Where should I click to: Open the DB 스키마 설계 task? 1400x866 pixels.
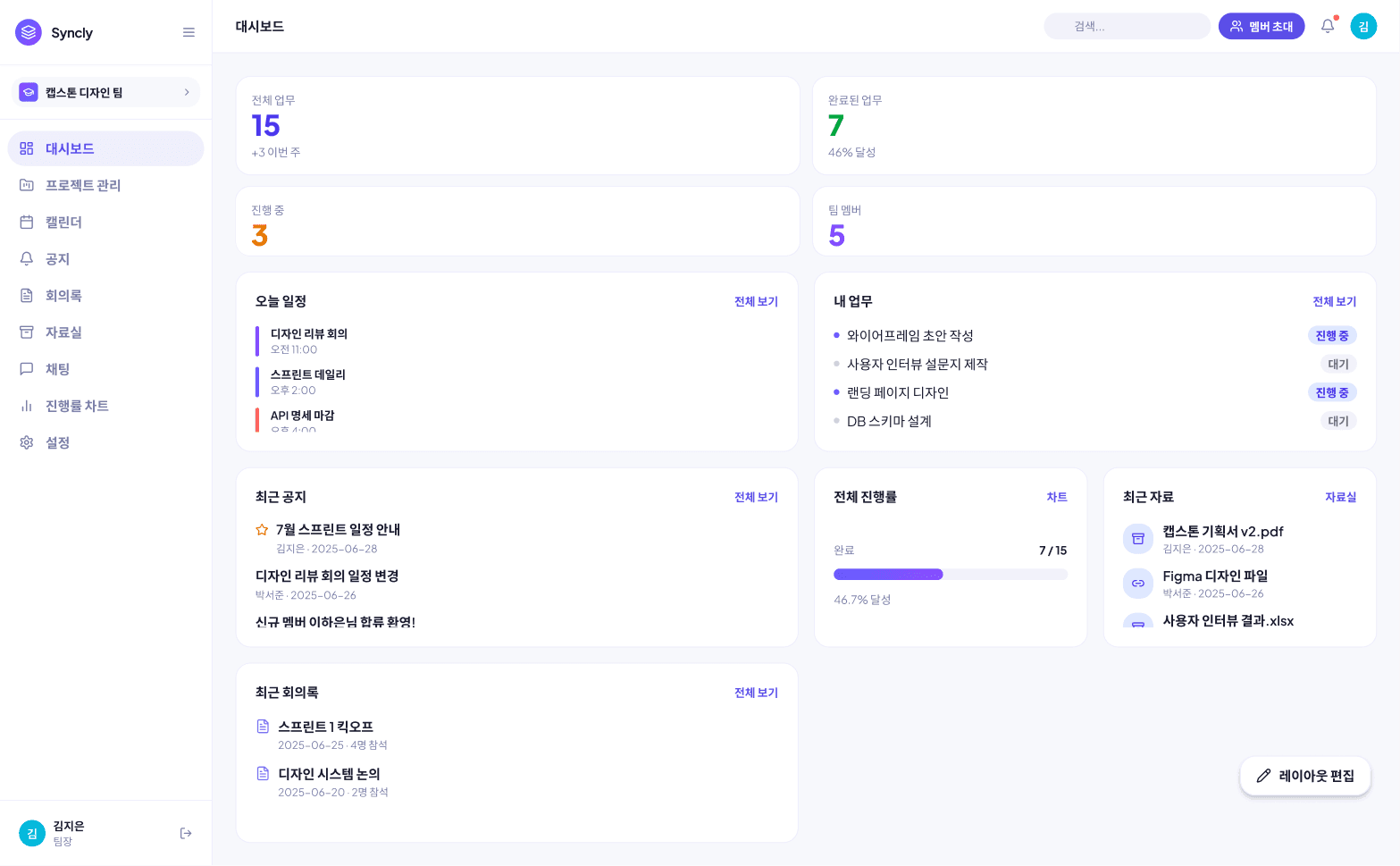click(889, 421)
